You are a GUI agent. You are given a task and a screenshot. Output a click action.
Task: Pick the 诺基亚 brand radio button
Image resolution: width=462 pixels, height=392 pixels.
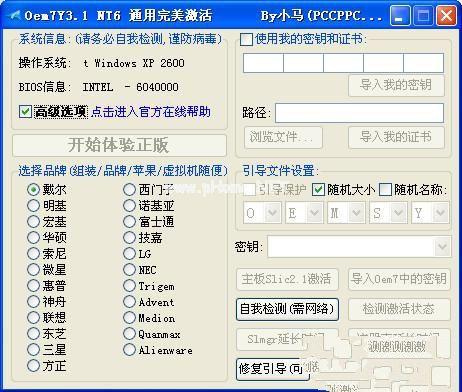[x=129, y=206]
